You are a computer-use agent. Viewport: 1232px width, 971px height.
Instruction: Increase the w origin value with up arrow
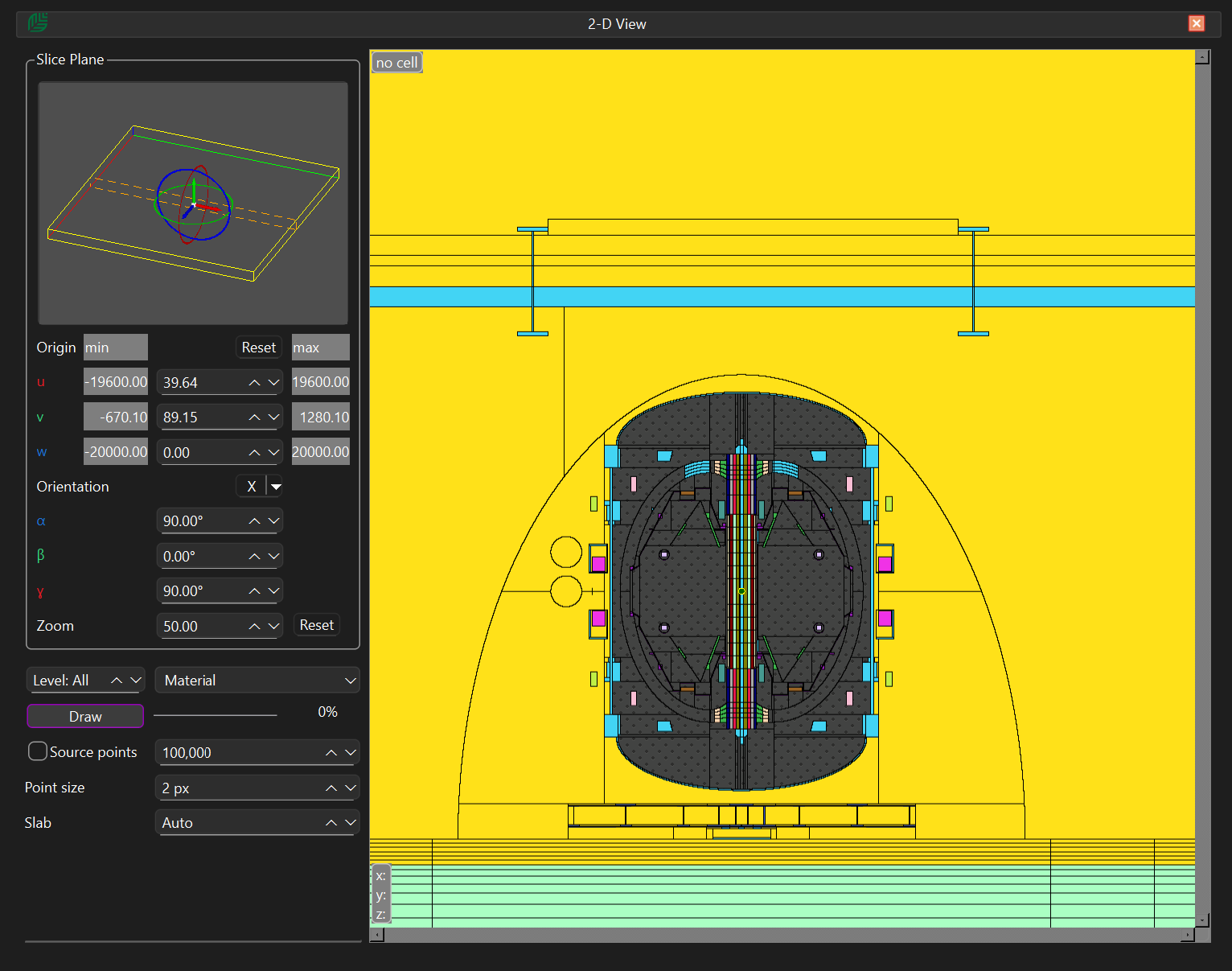coord(254,453)
